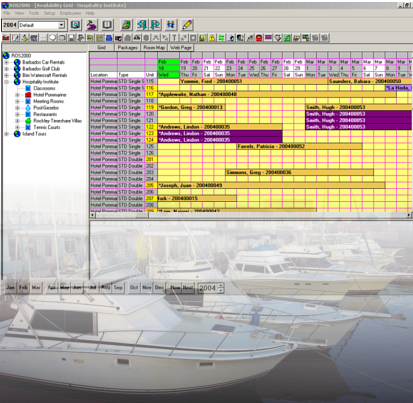Click the green ledger icon

(x=126, y=25)
